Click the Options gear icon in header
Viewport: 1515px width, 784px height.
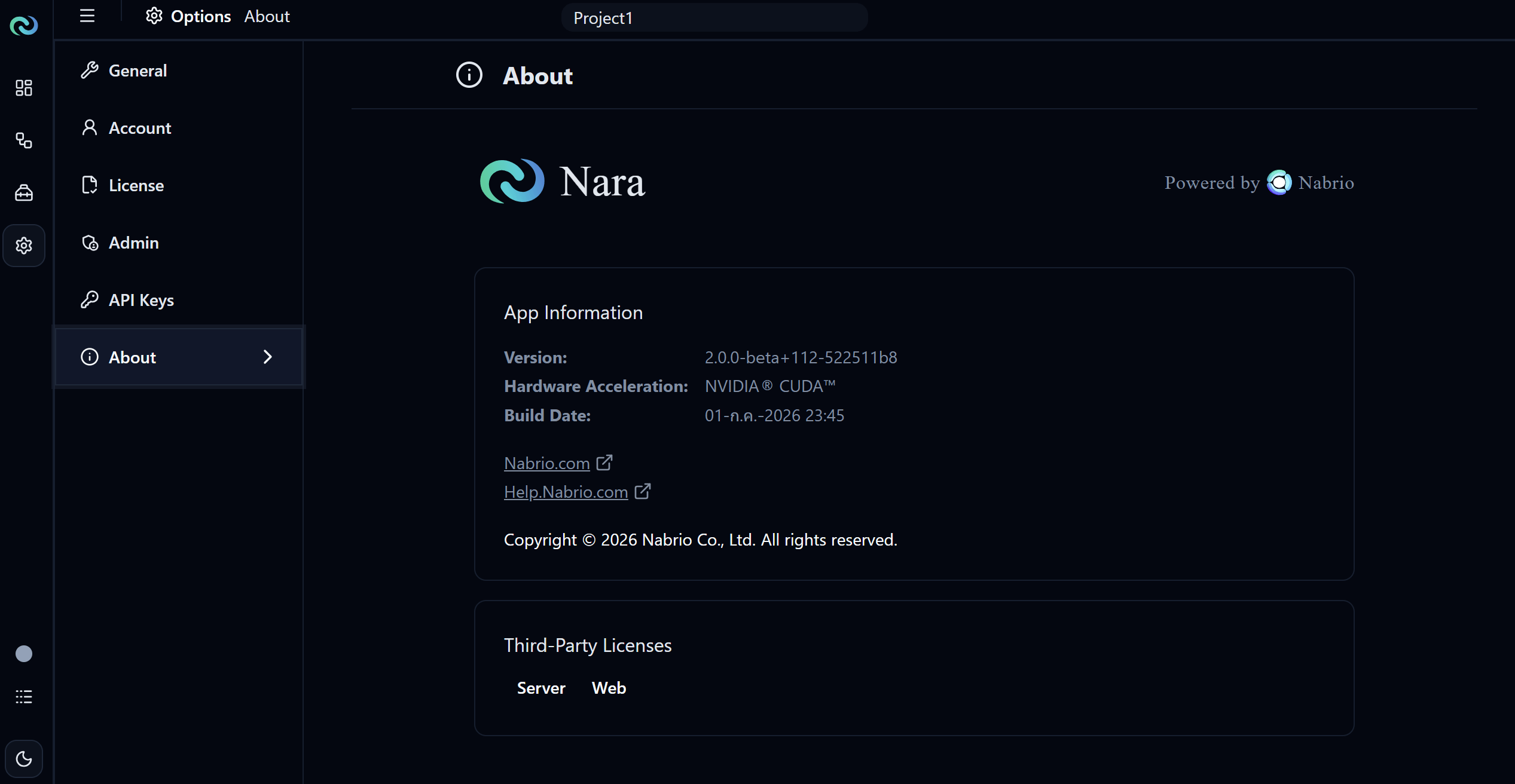click(x=154, y=16)
